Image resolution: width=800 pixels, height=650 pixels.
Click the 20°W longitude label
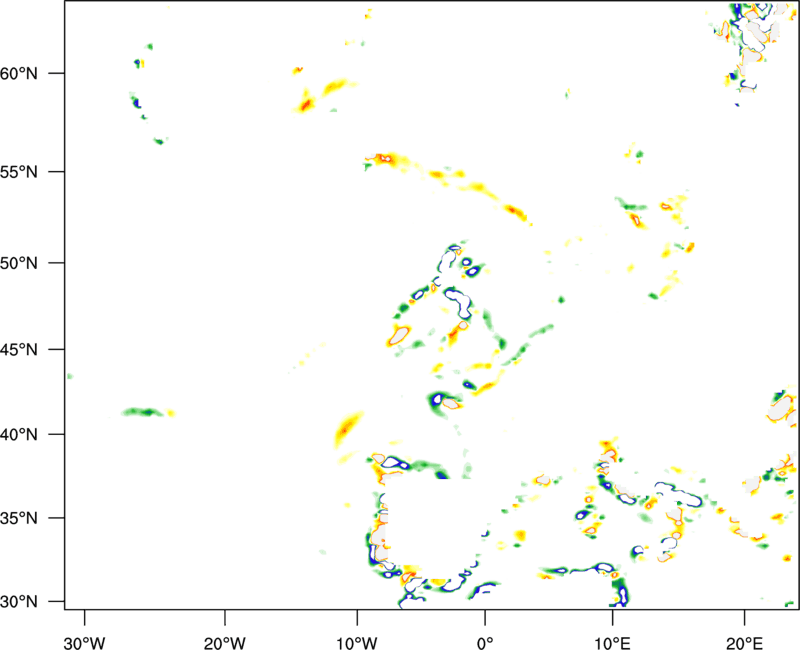coord(225,643)
